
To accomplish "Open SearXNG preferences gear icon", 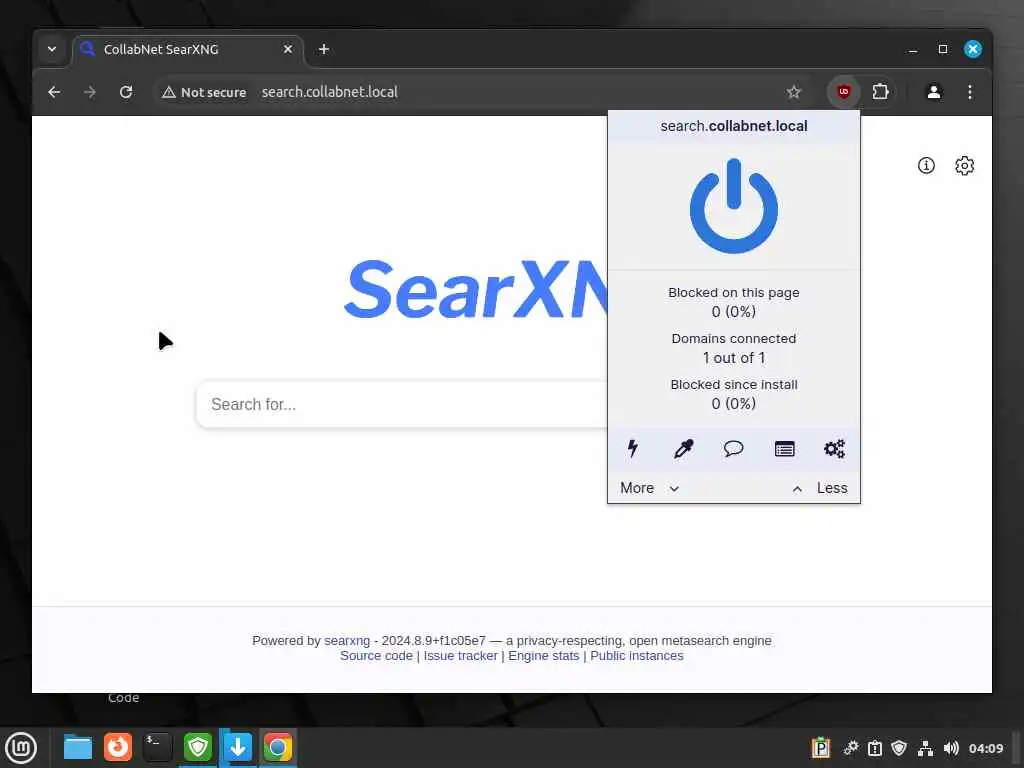I will point(965,165).
